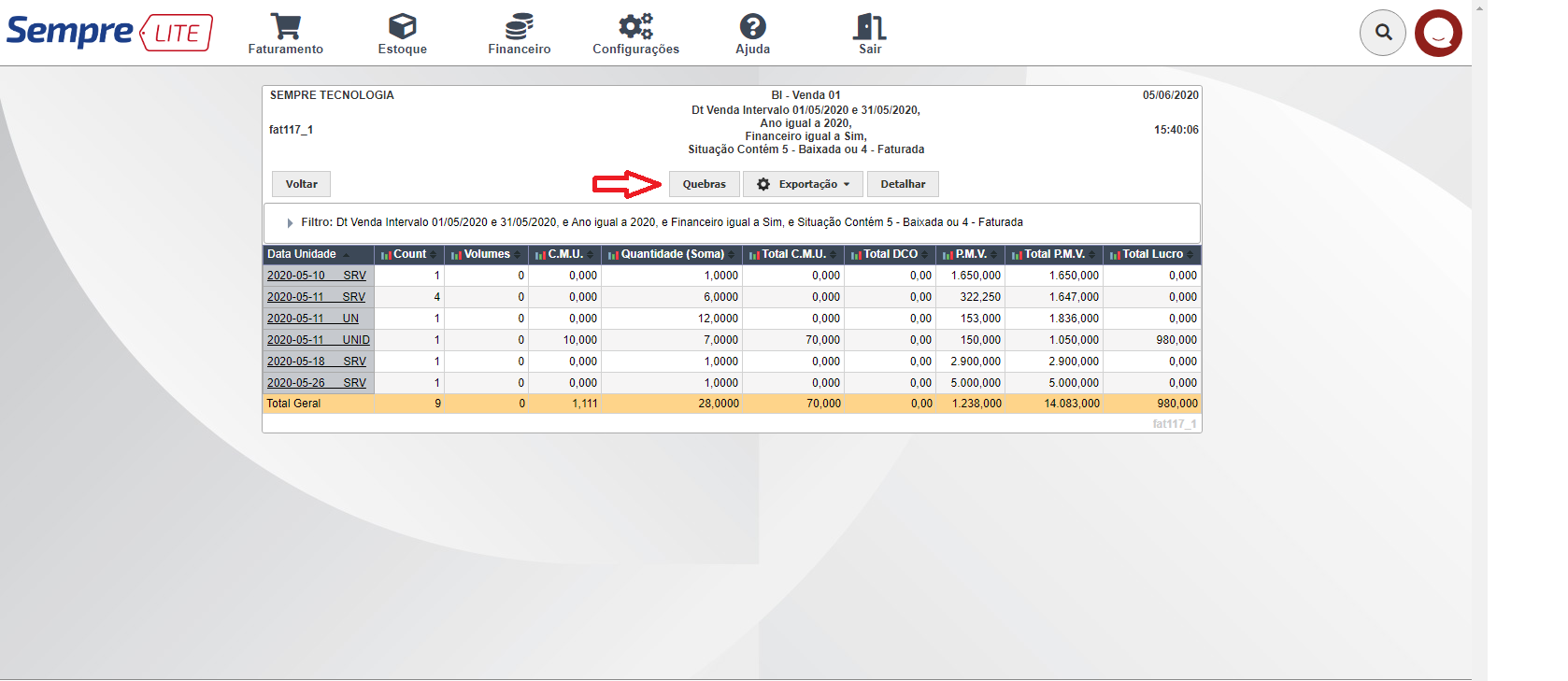Click chart icon in Total P.M.V. header
Image resolution: width=1568 pixels, height=681 pixels.
1017,255
